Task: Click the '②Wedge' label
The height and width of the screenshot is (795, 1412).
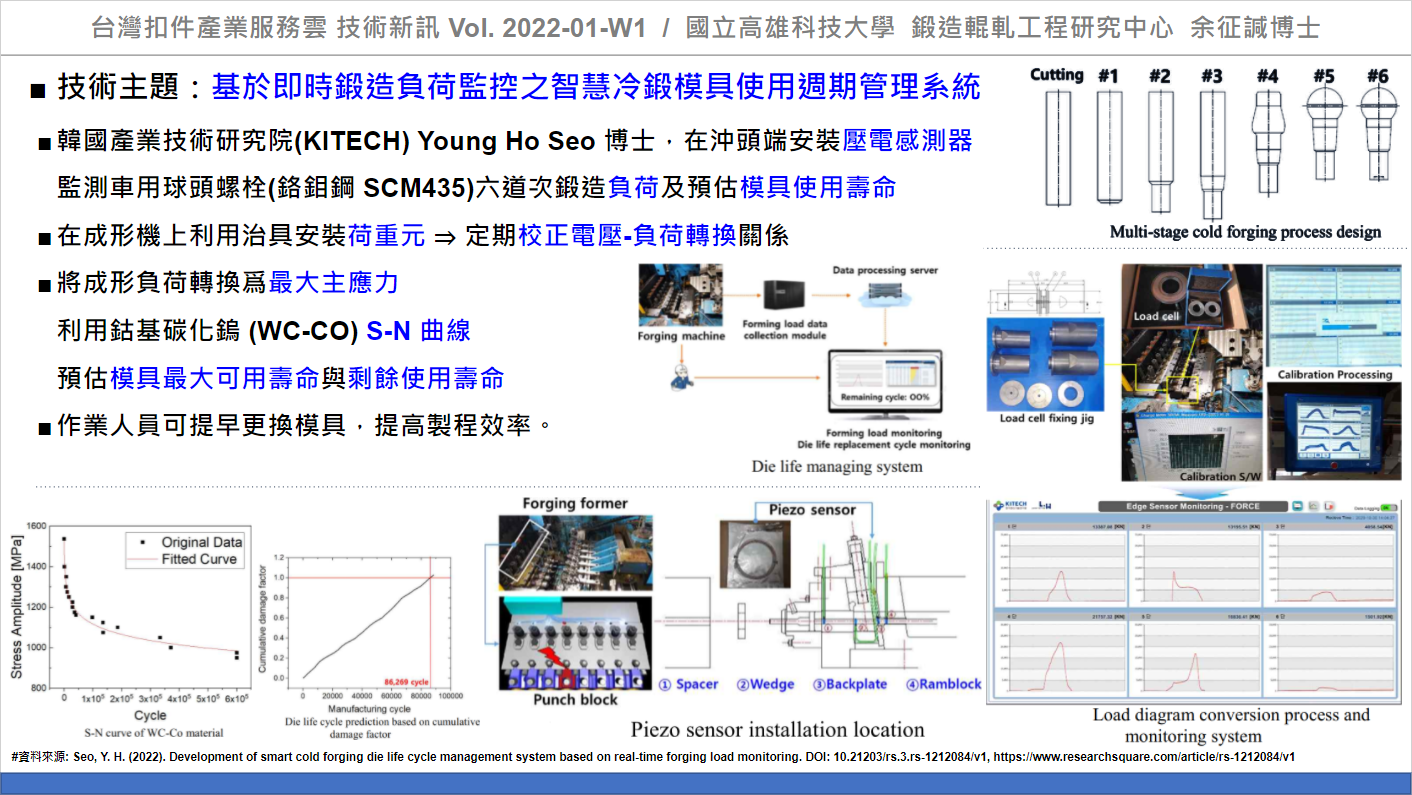Action: point(765,684)
